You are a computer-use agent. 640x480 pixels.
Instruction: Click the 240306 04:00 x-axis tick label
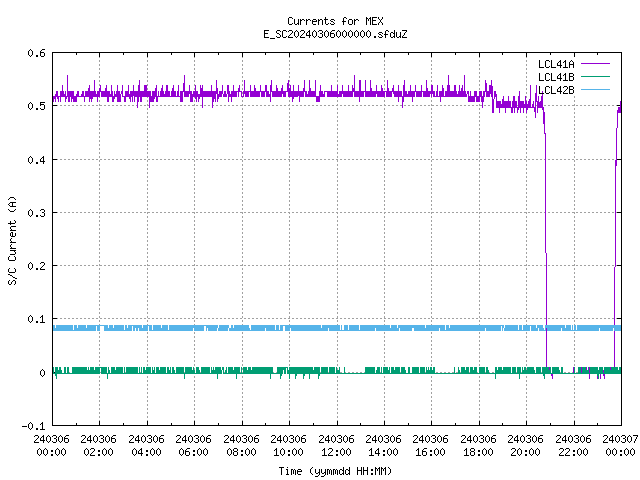146,446
